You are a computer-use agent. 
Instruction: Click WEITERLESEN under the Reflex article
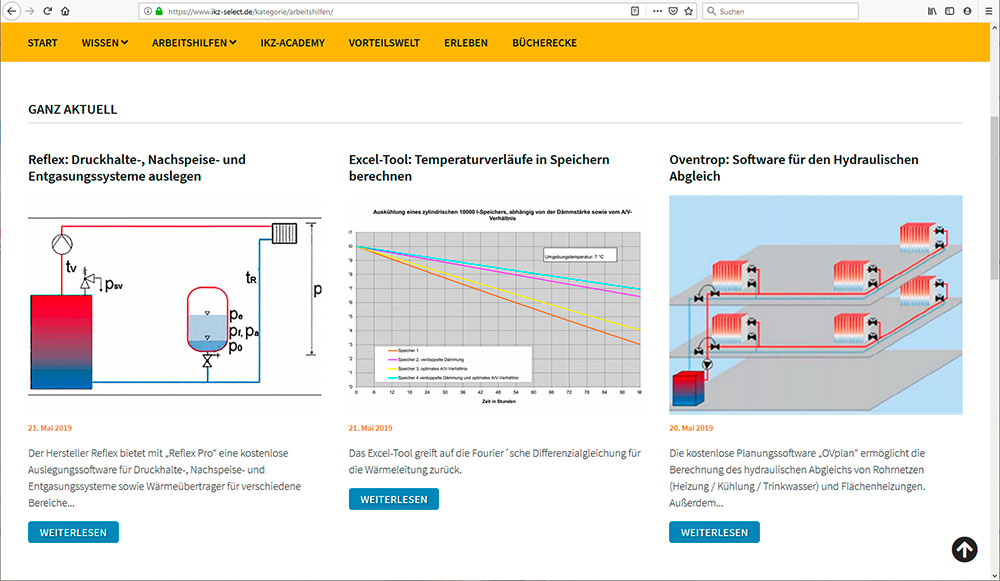point(73,533)
